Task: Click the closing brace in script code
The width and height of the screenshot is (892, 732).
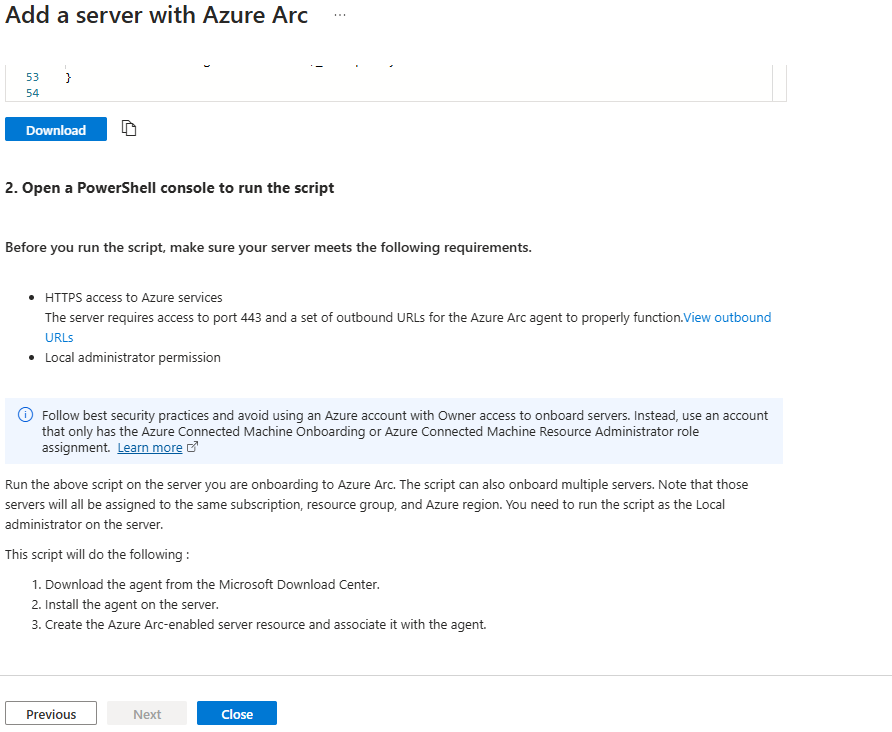Action: 68,76
